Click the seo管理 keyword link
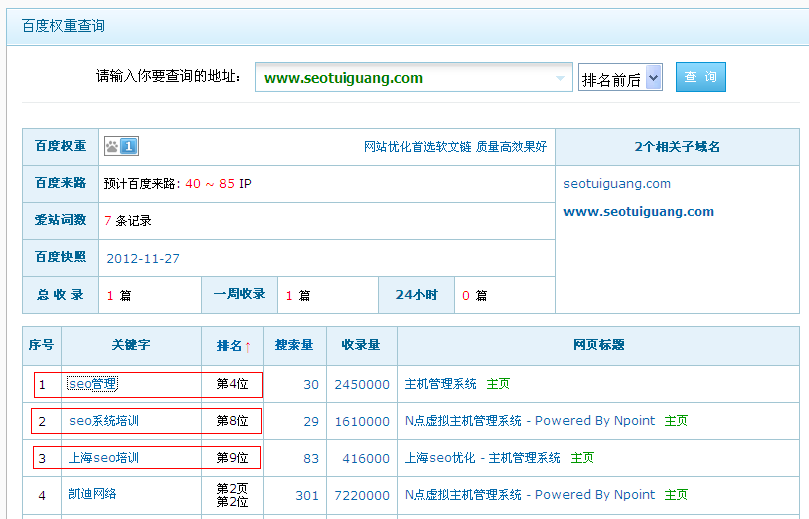This screenshot has width=809, height=519. [92, 384]
